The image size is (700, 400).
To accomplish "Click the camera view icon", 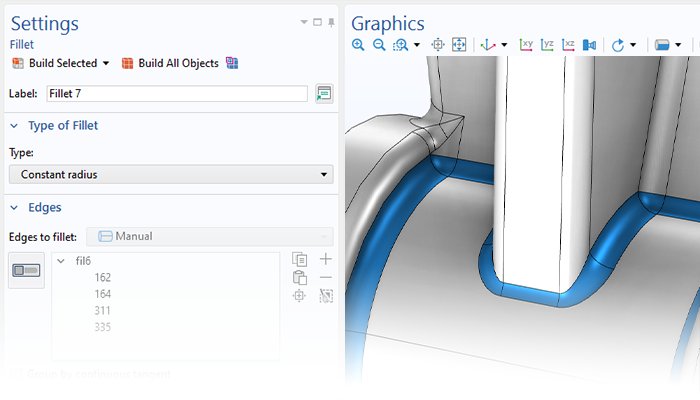I will (x=589, y=45).
